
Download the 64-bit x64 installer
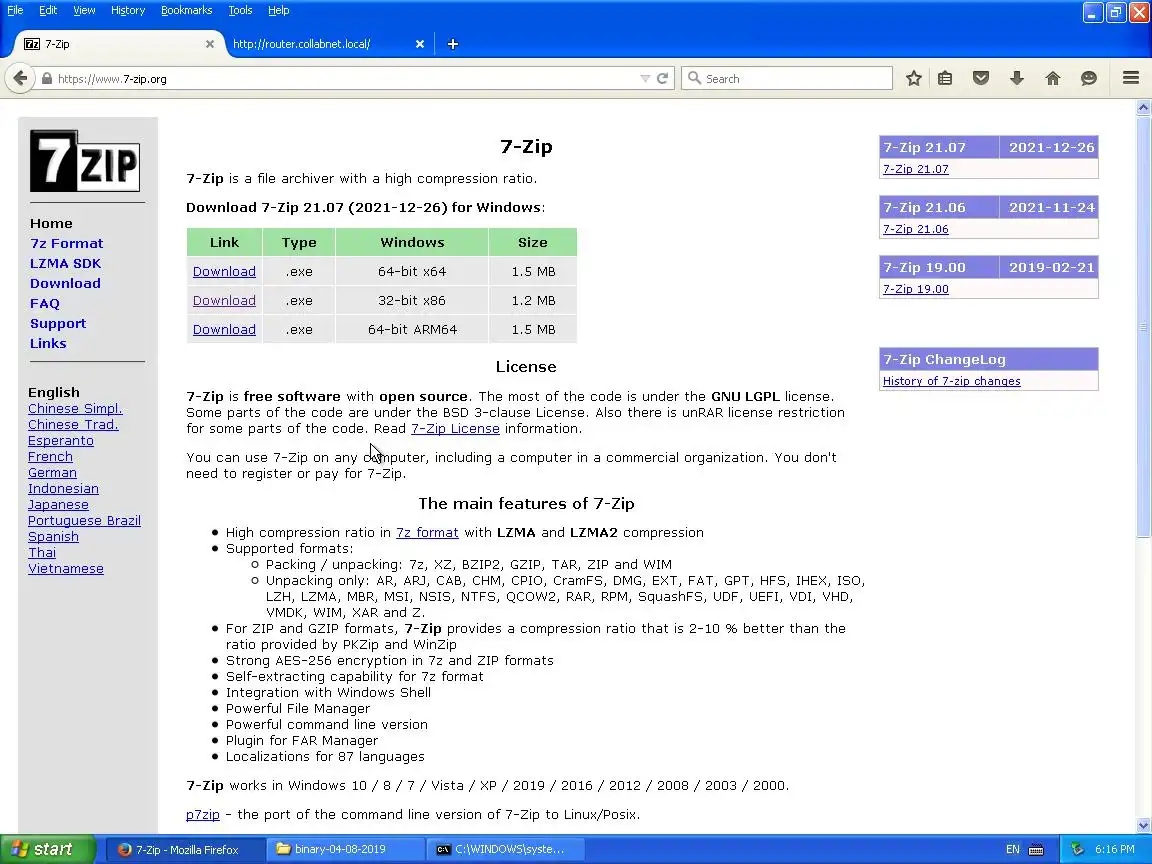coord(224,272)
